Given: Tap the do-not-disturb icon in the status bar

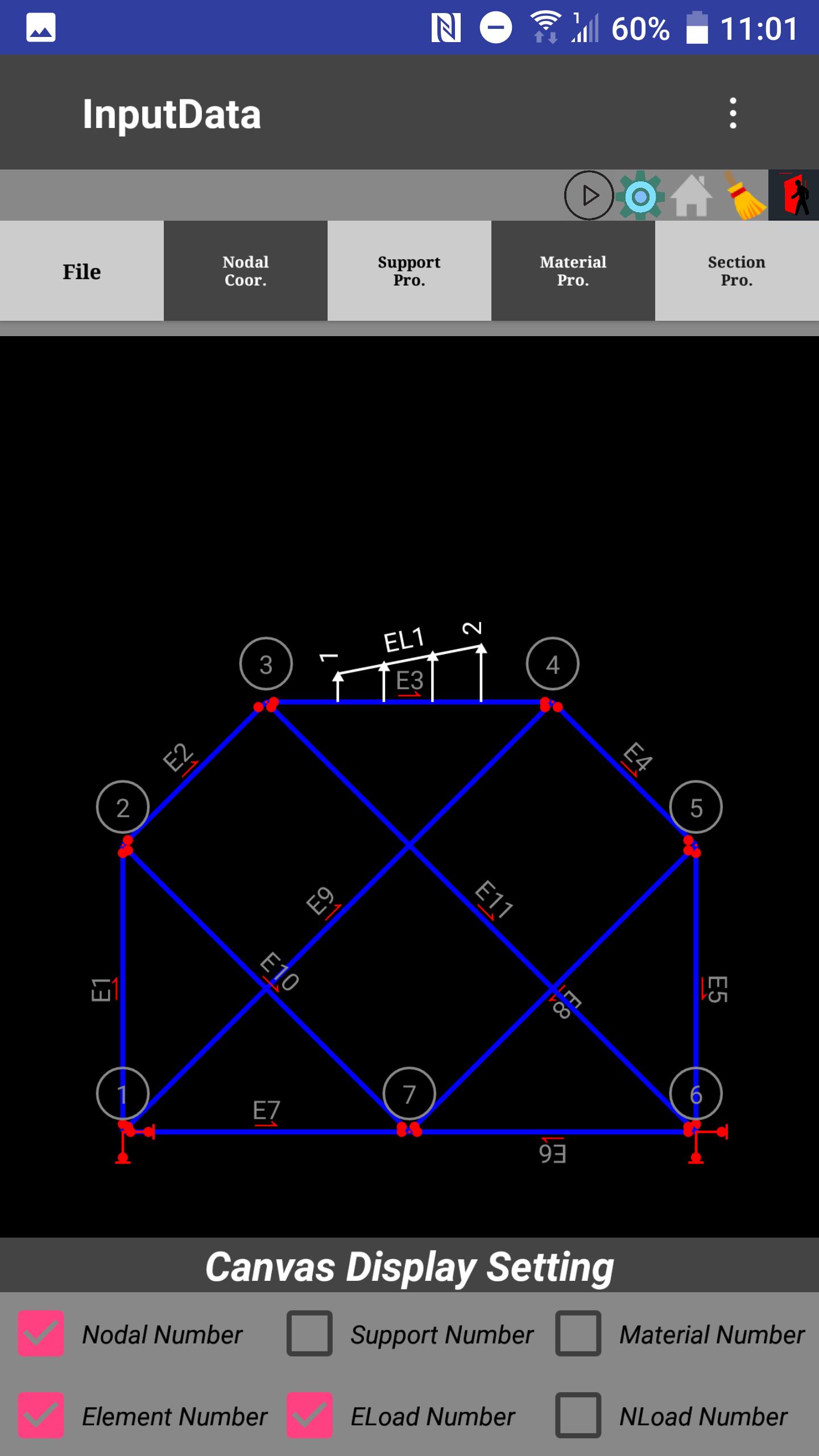Looking at the screenshot, I should [495, 28].
